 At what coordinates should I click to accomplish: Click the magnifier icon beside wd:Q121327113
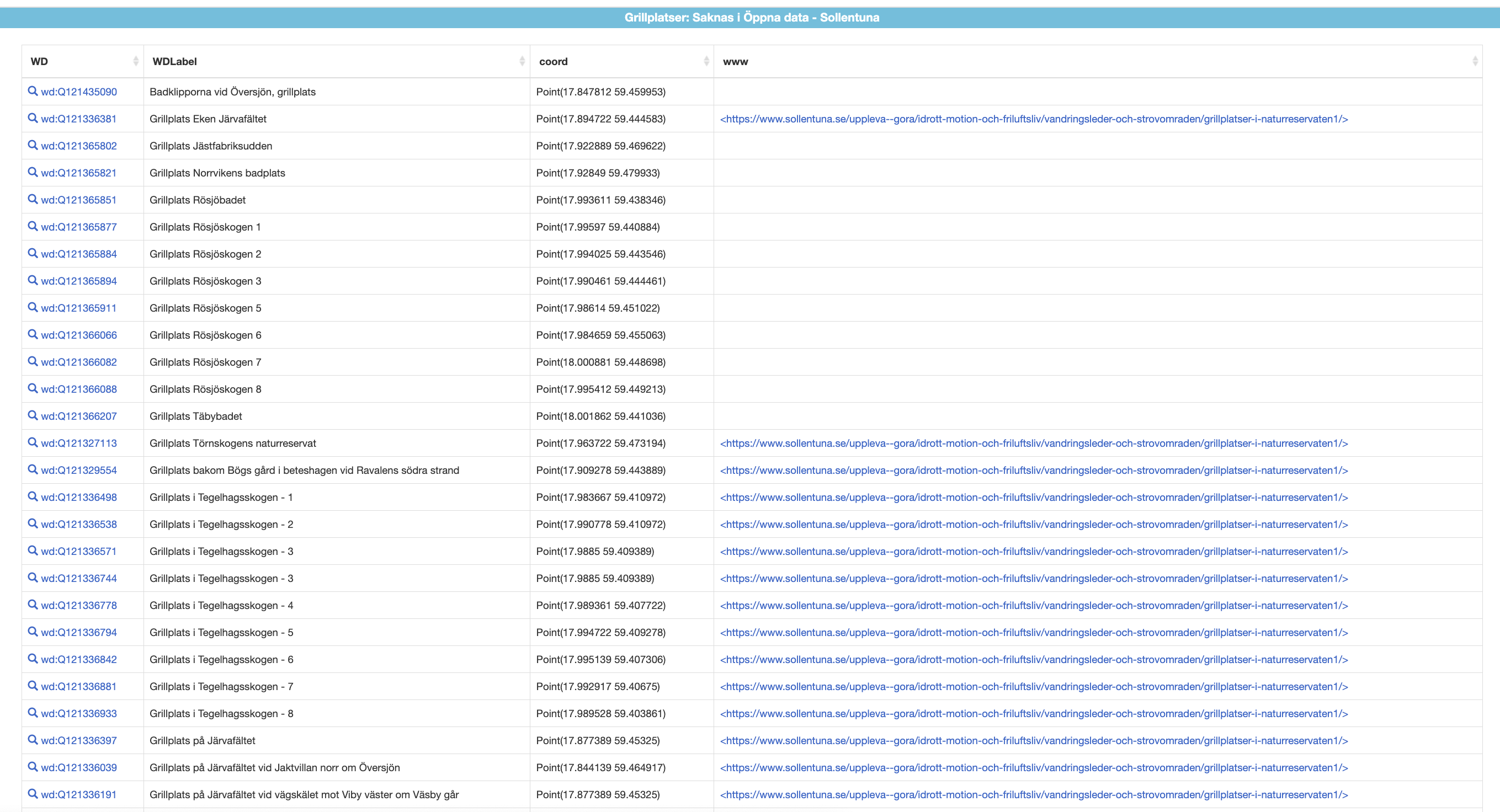(33, 443)
